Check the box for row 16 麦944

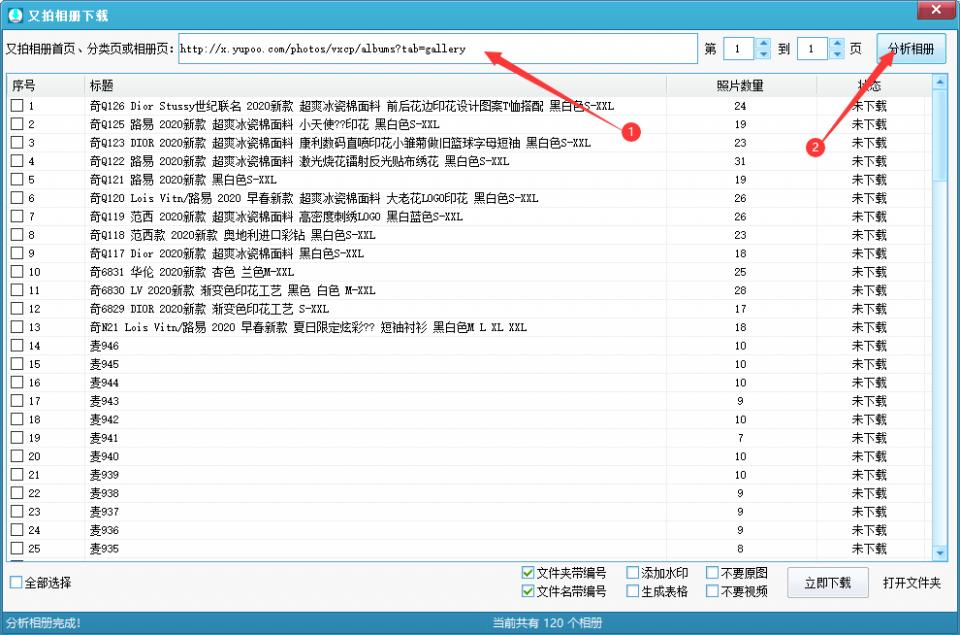(17, 382)
